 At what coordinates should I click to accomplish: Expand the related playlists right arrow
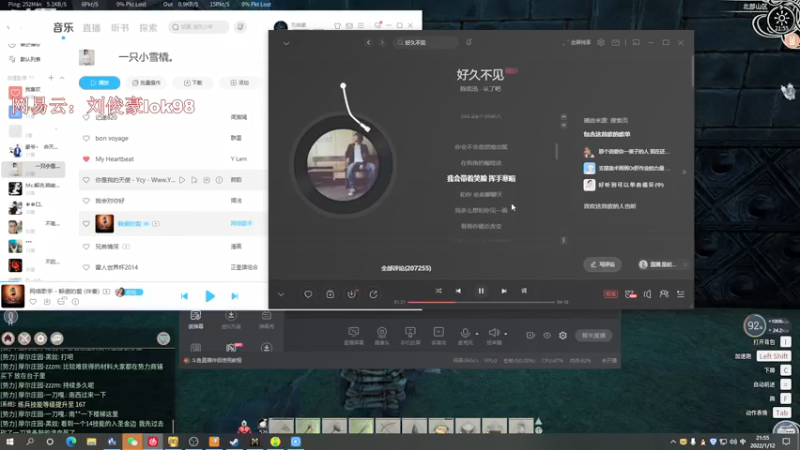pyautogui.click(x=684, y=172)
